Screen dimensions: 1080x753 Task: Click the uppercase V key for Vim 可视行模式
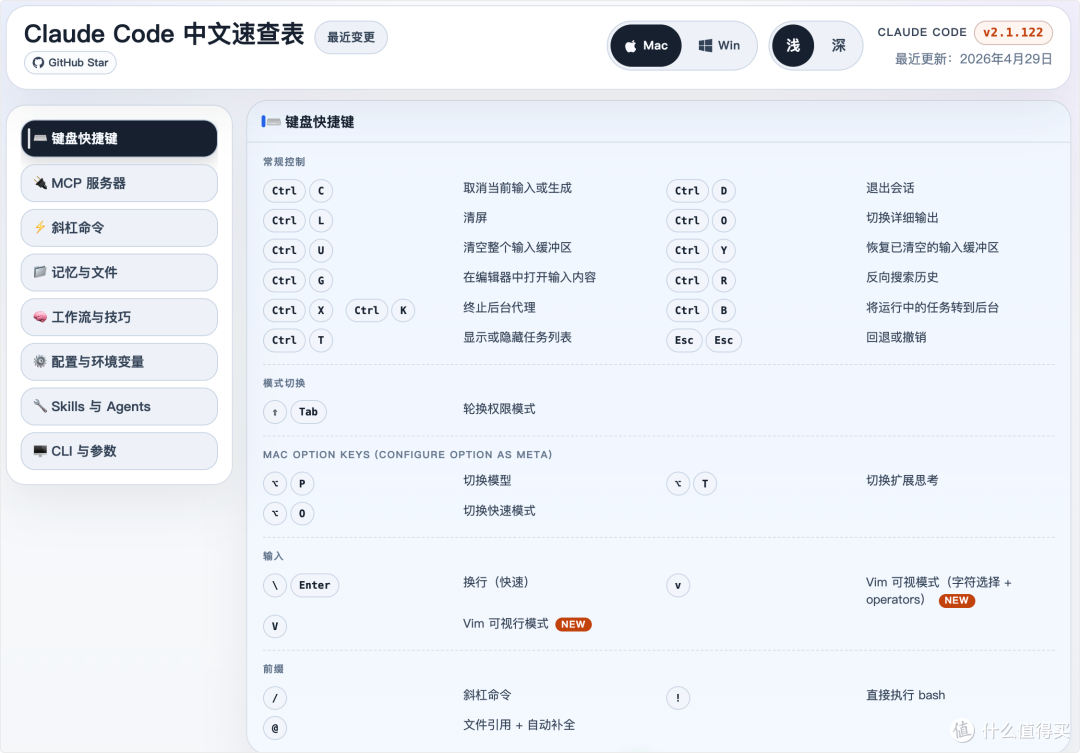[275, 626]
